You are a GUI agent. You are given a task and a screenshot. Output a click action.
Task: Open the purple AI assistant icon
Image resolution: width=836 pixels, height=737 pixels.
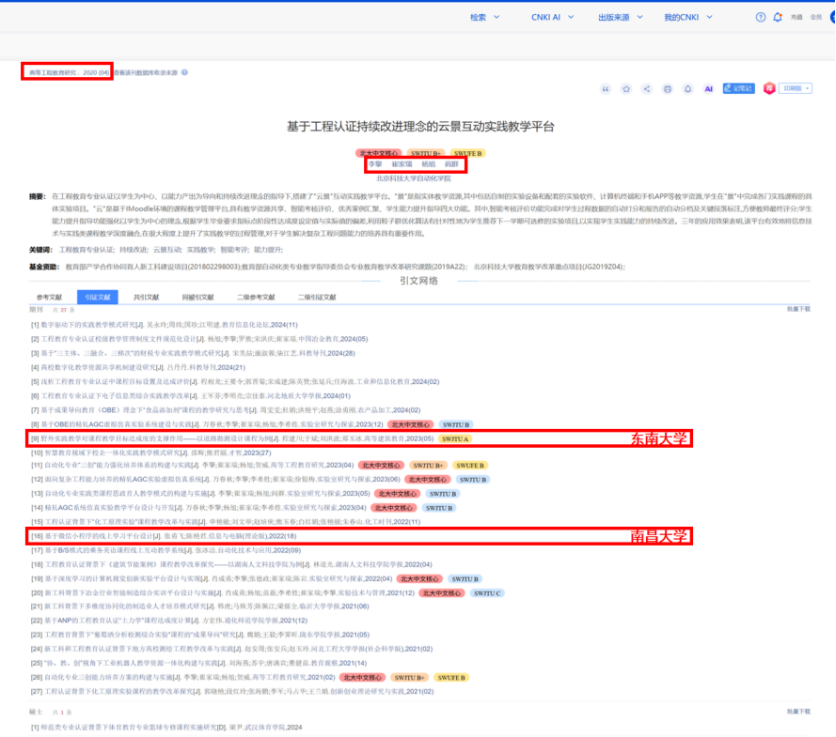point(708,89)
